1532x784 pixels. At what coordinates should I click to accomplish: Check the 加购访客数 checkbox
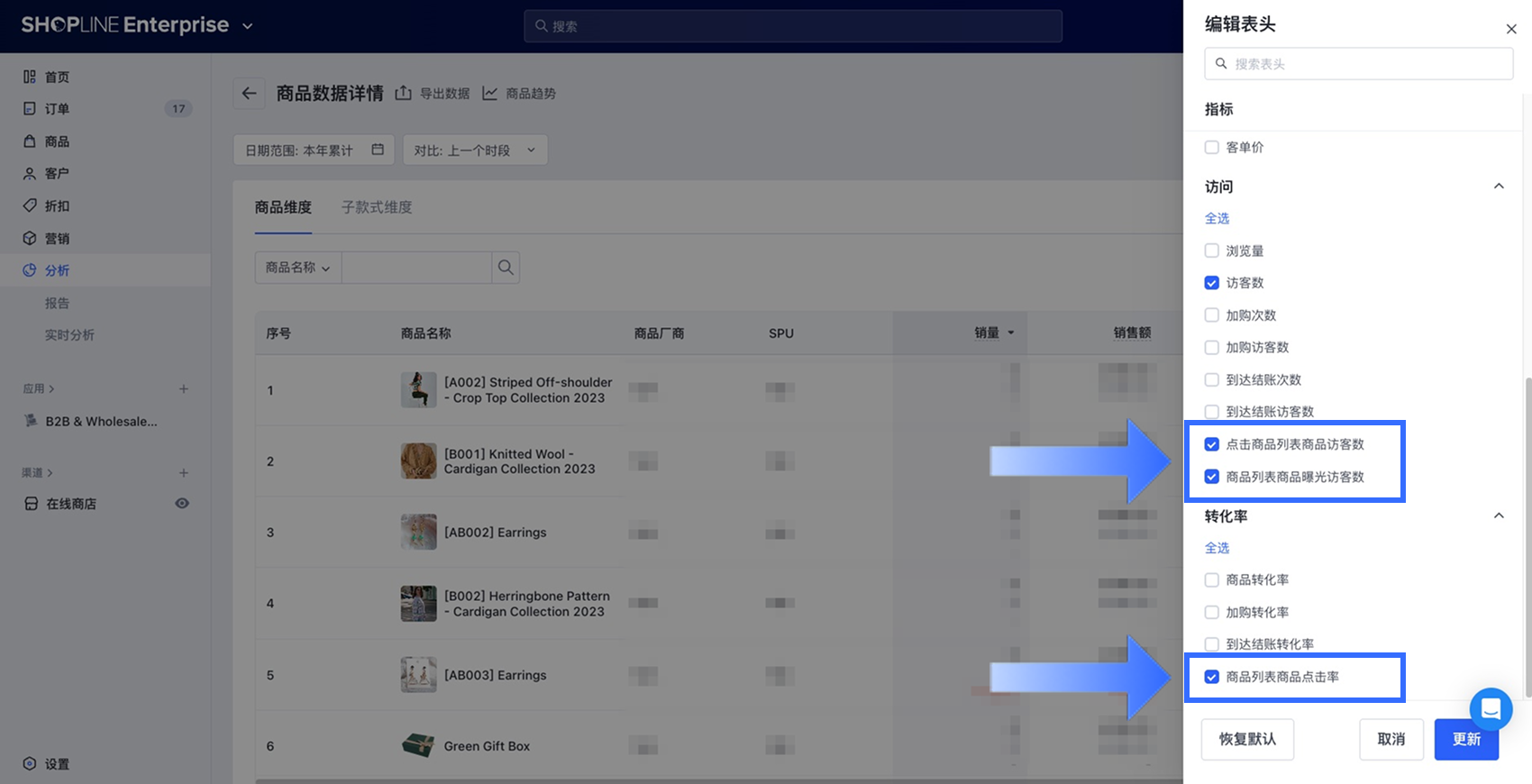(1212, 347)
